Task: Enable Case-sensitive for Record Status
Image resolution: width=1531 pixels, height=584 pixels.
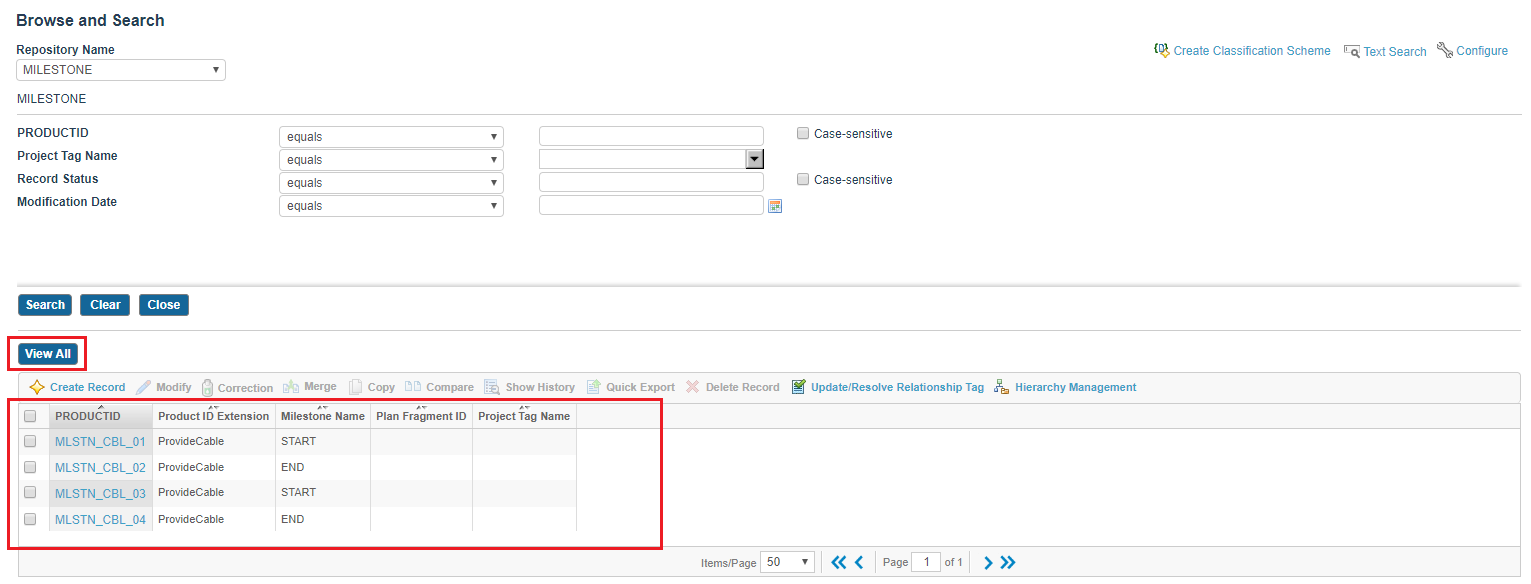Action: pyautogui.click(x=803, y=179)
